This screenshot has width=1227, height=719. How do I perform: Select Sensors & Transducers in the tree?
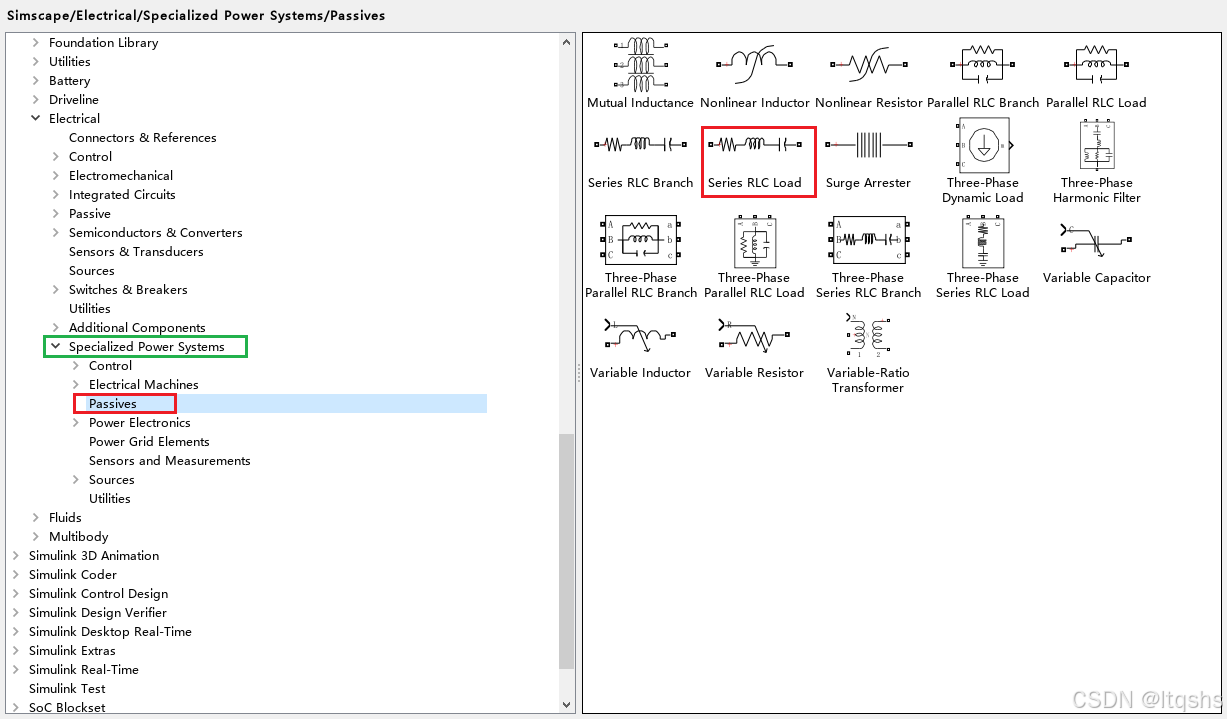coord(136,252)
